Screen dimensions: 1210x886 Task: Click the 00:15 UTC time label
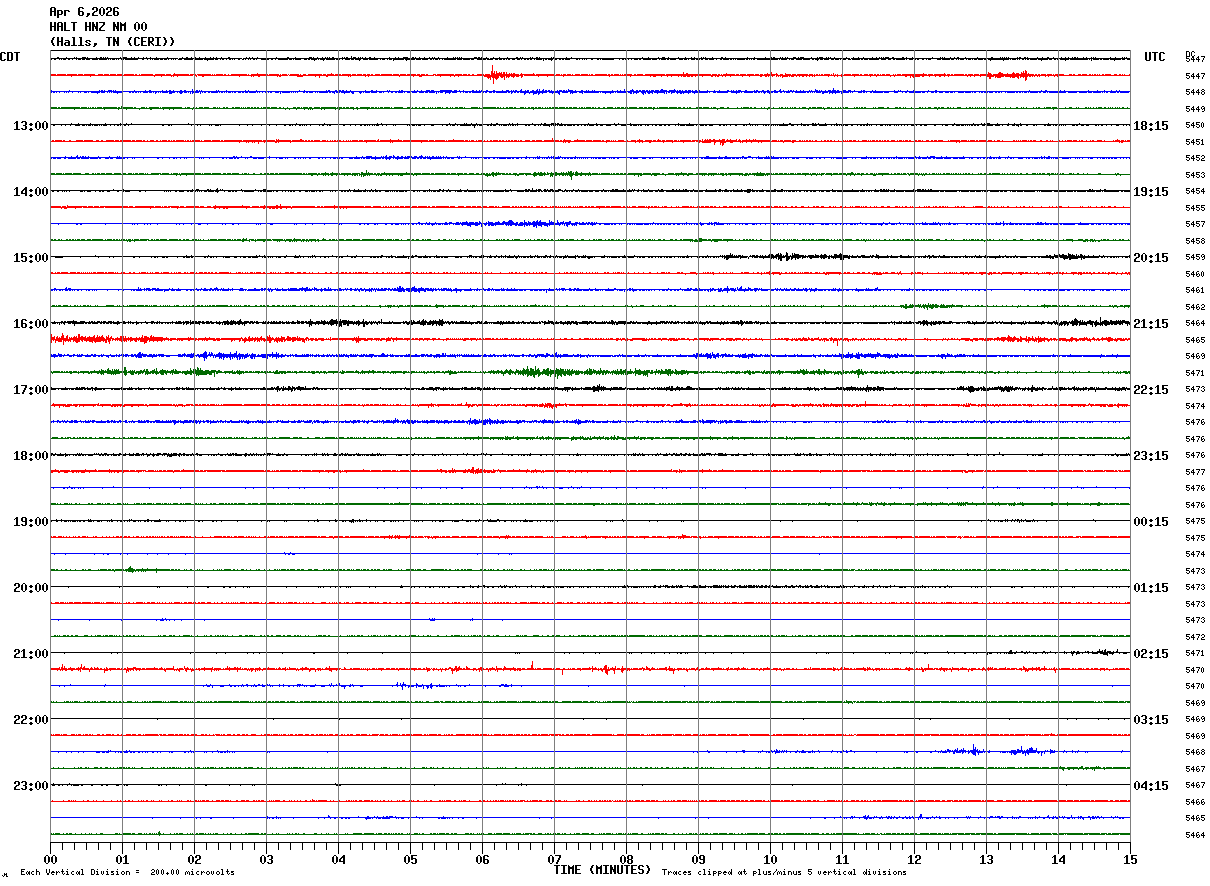[1151, 522]
